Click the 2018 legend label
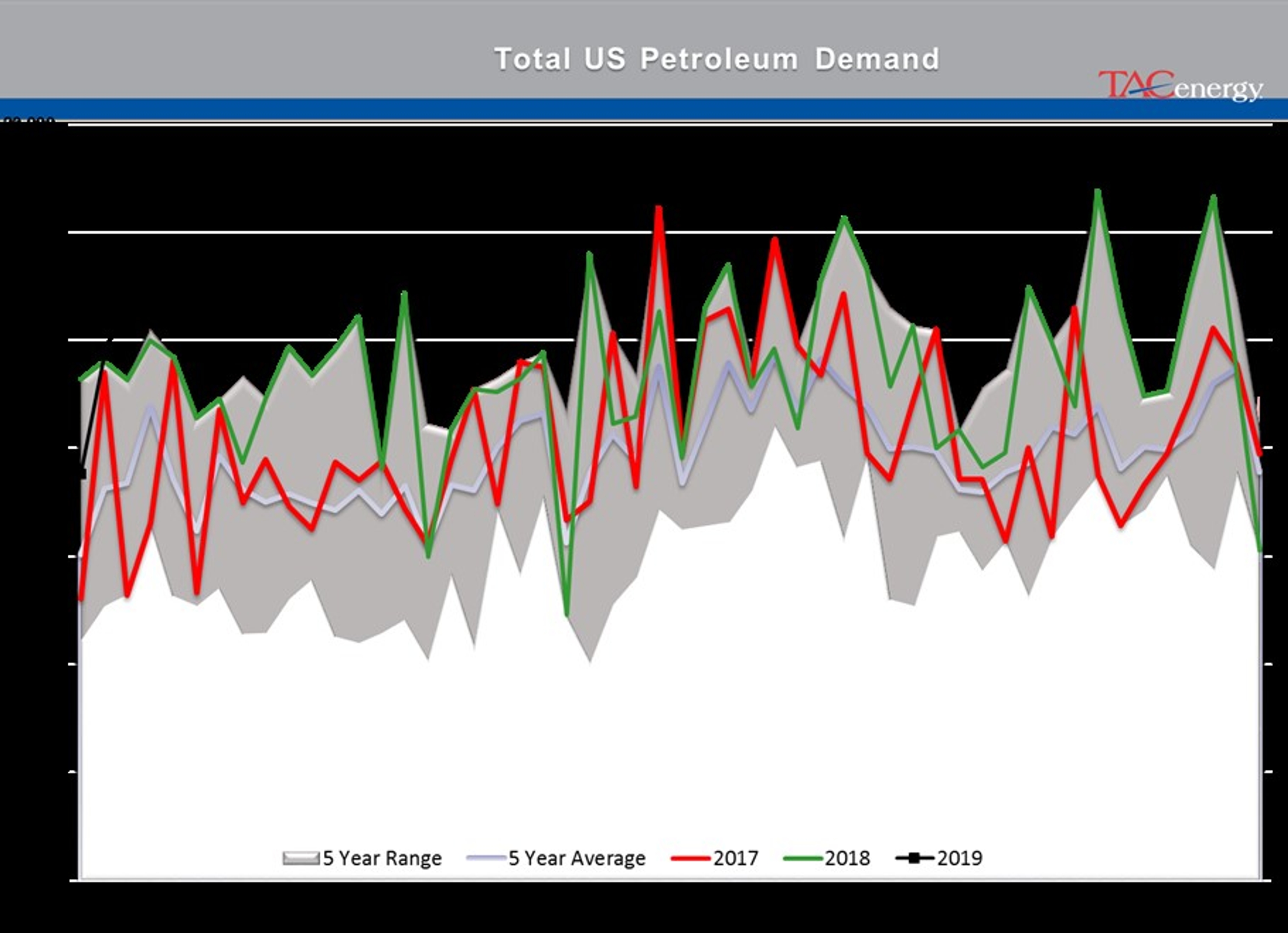The width and height of the screenshot is (1288, 933). [848, 858]
